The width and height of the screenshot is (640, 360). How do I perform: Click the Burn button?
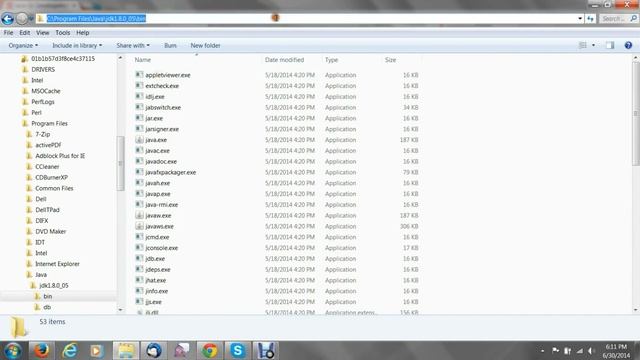[170, 45]
